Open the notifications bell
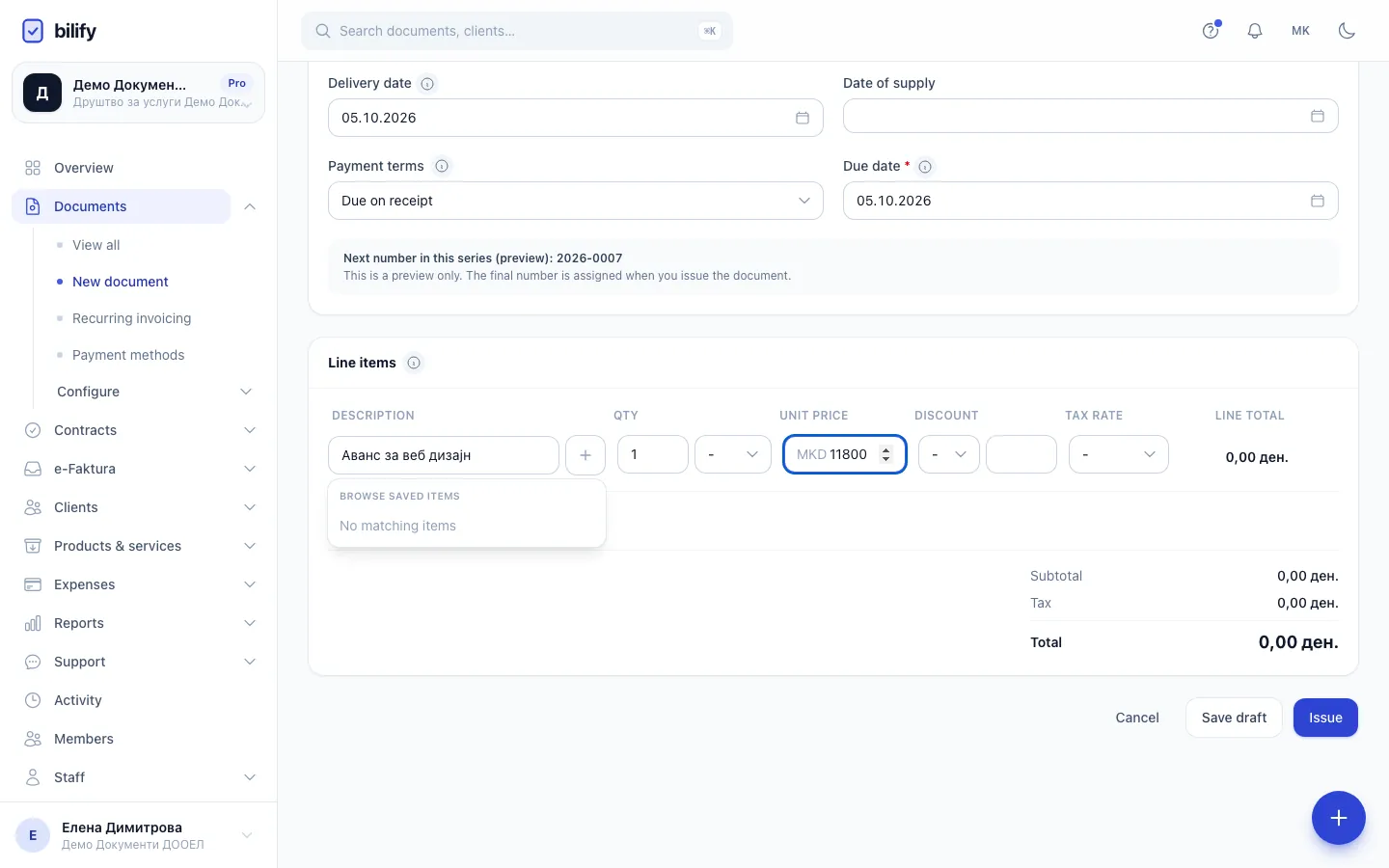 (1255, 31)
